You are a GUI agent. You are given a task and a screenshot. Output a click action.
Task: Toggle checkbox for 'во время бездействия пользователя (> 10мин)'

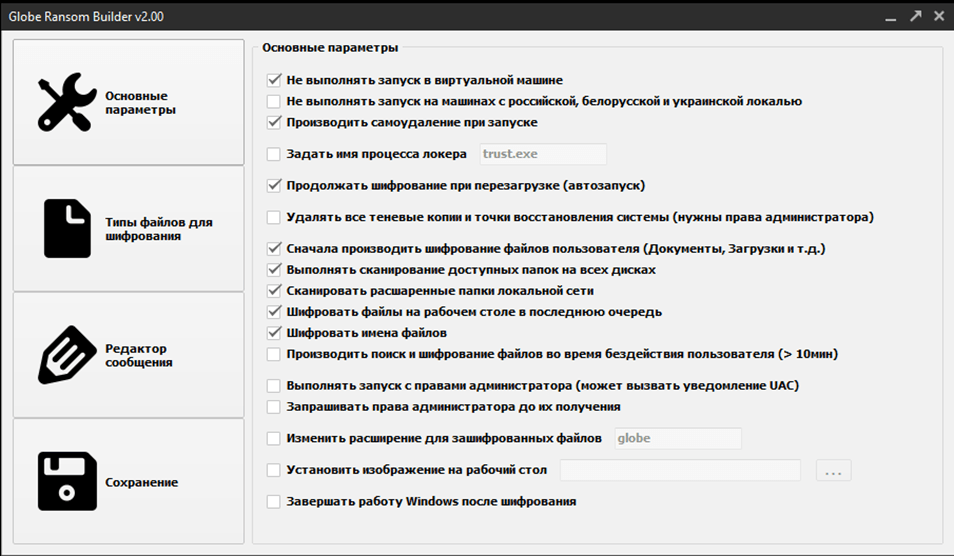[x=274, y=354]
